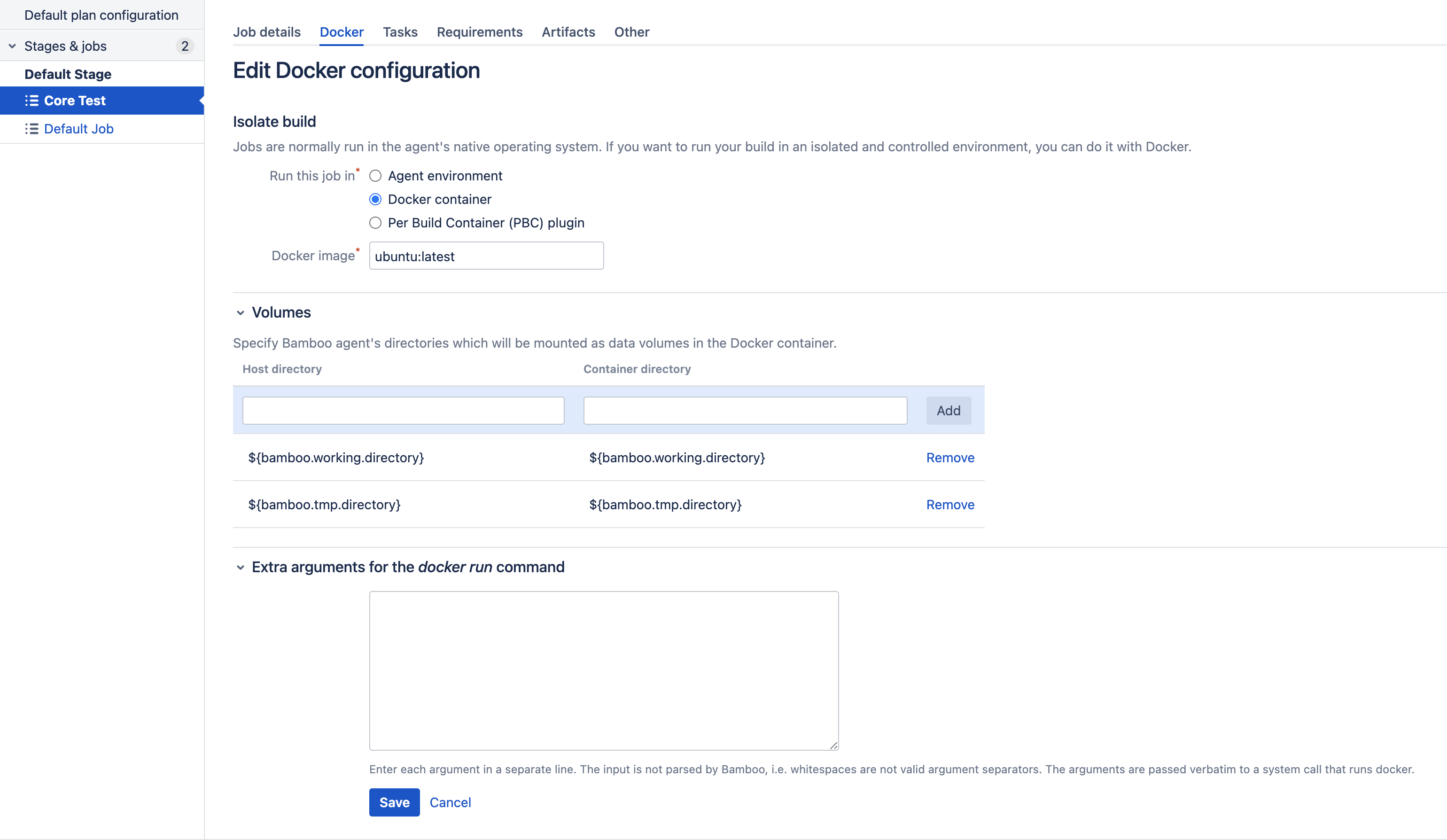Switch to the Requirements tab
This screenshot has width=1447, height=840.
(480, 31)
